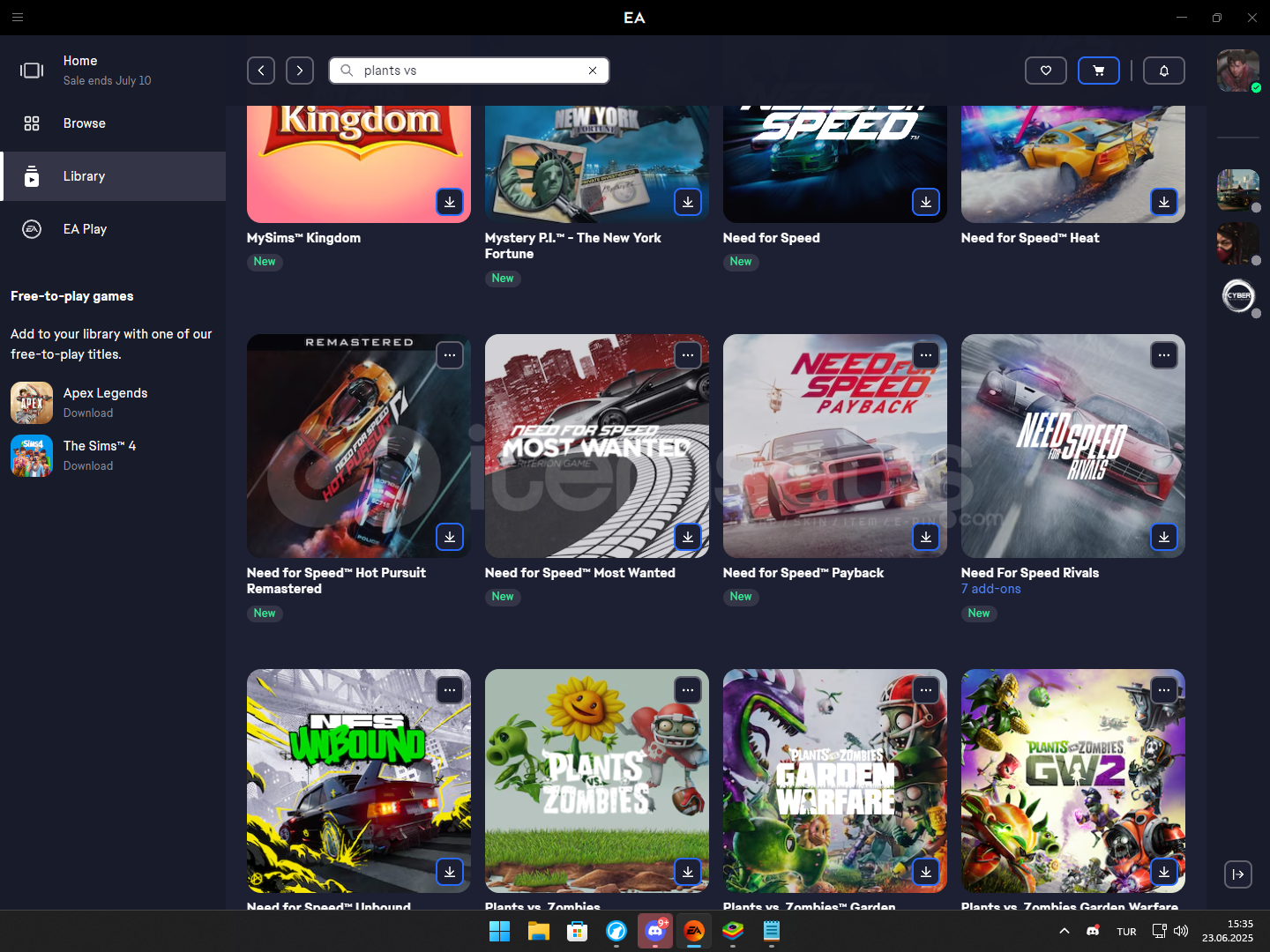Open first friend avatar in friends bar
This screenshot has height=952, width=1270.
coord(1238,190)
